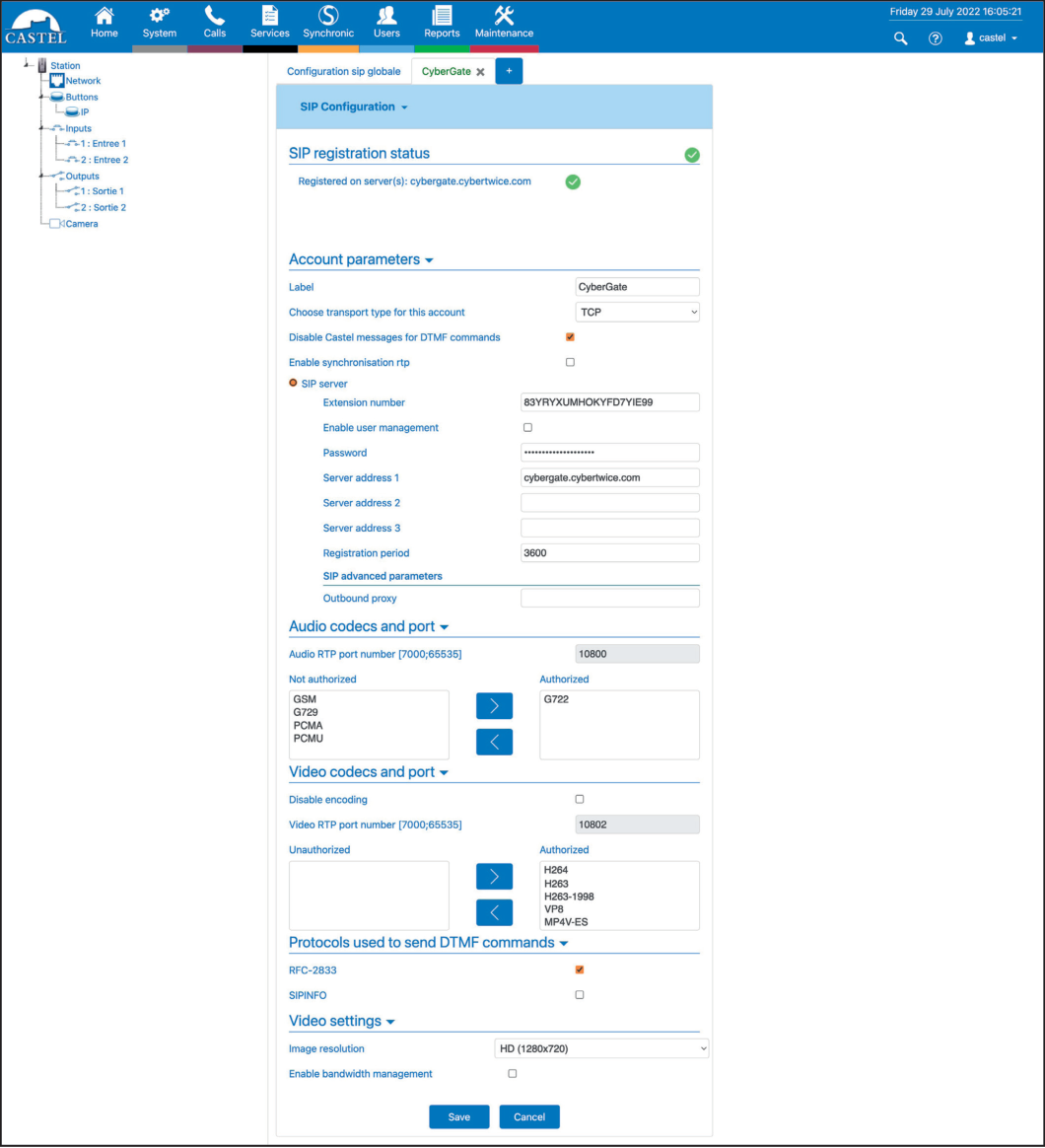Image resolution: width=1045 pixels, height=1148 pixels.
Task: Cancel the configuration changes
Action: pyautogui.click(x=528, y=1116)
